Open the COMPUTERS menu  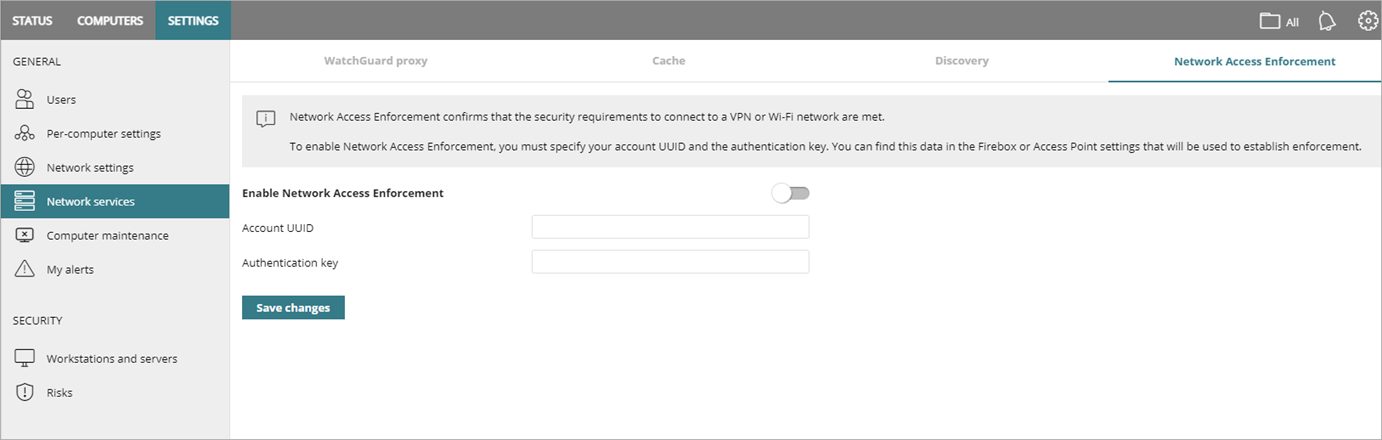(x=110, y=21)
